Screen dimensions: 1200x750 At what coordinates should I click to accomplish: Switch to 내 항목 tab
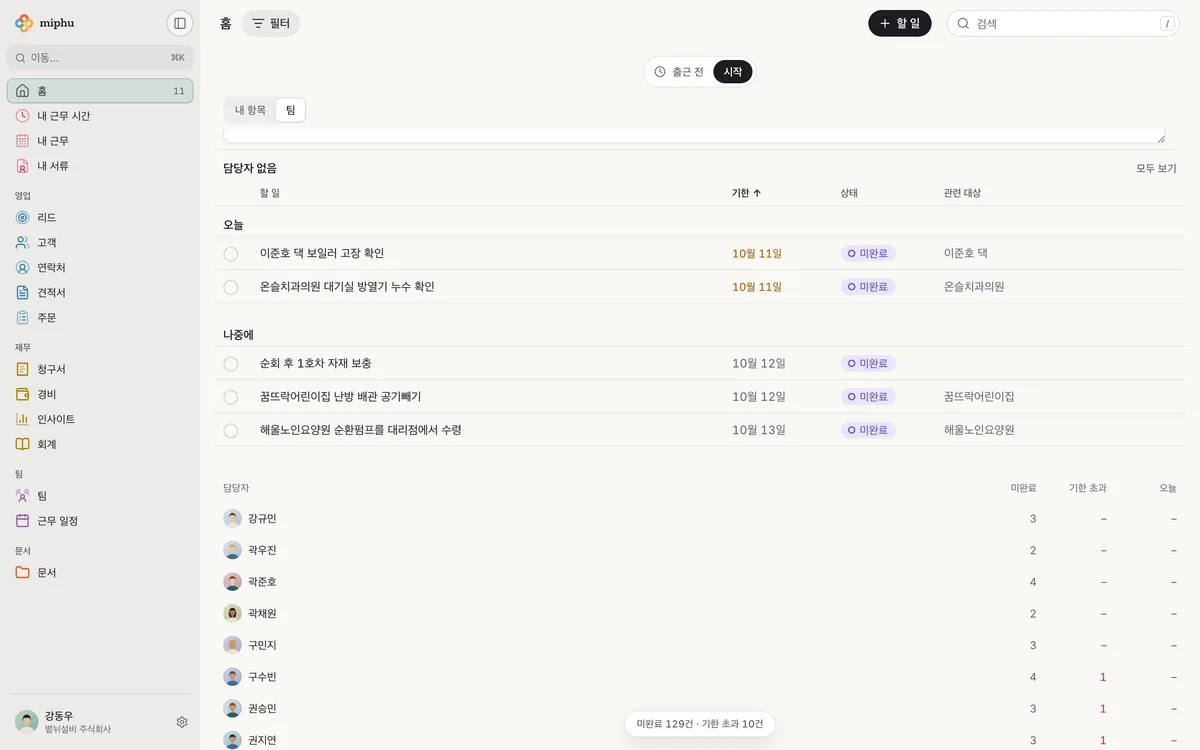point(250,110)
